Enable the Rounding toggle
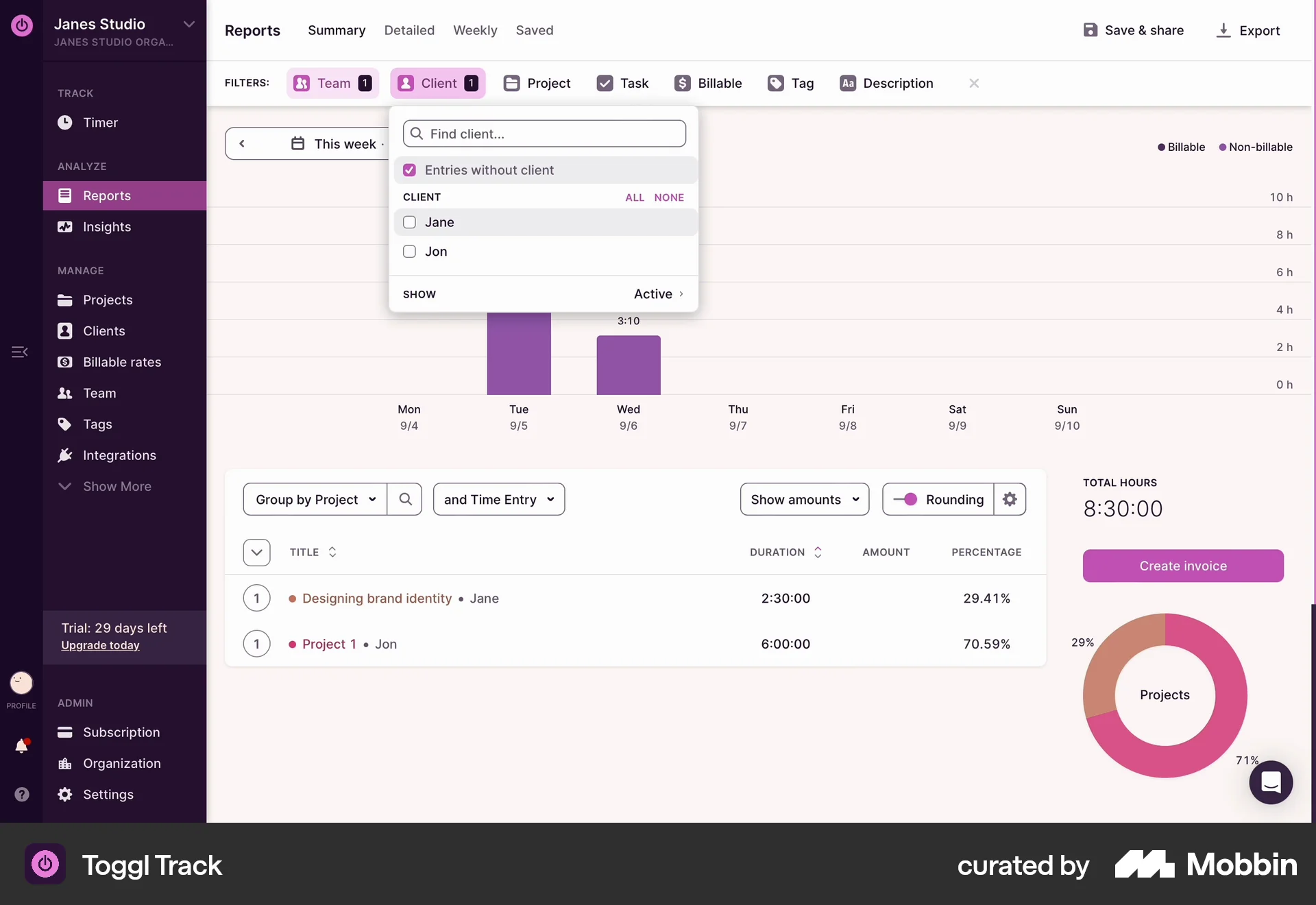Viewport: 1316px width, 905px height. [907, 499]
